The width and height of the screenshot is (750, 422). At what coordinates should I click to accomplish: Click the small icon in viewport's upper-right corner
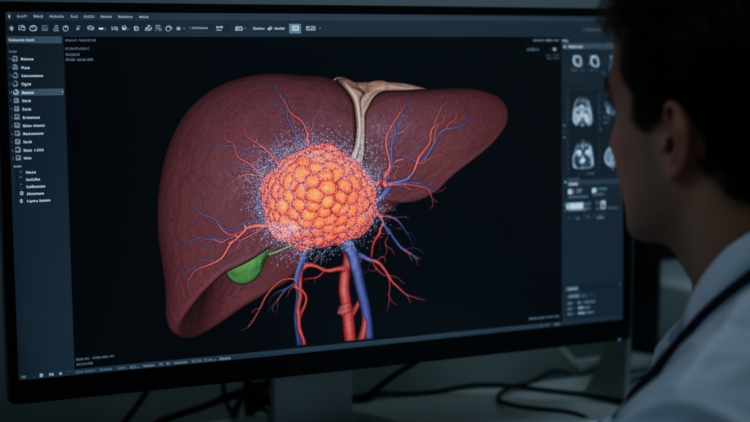coord(554,49)
